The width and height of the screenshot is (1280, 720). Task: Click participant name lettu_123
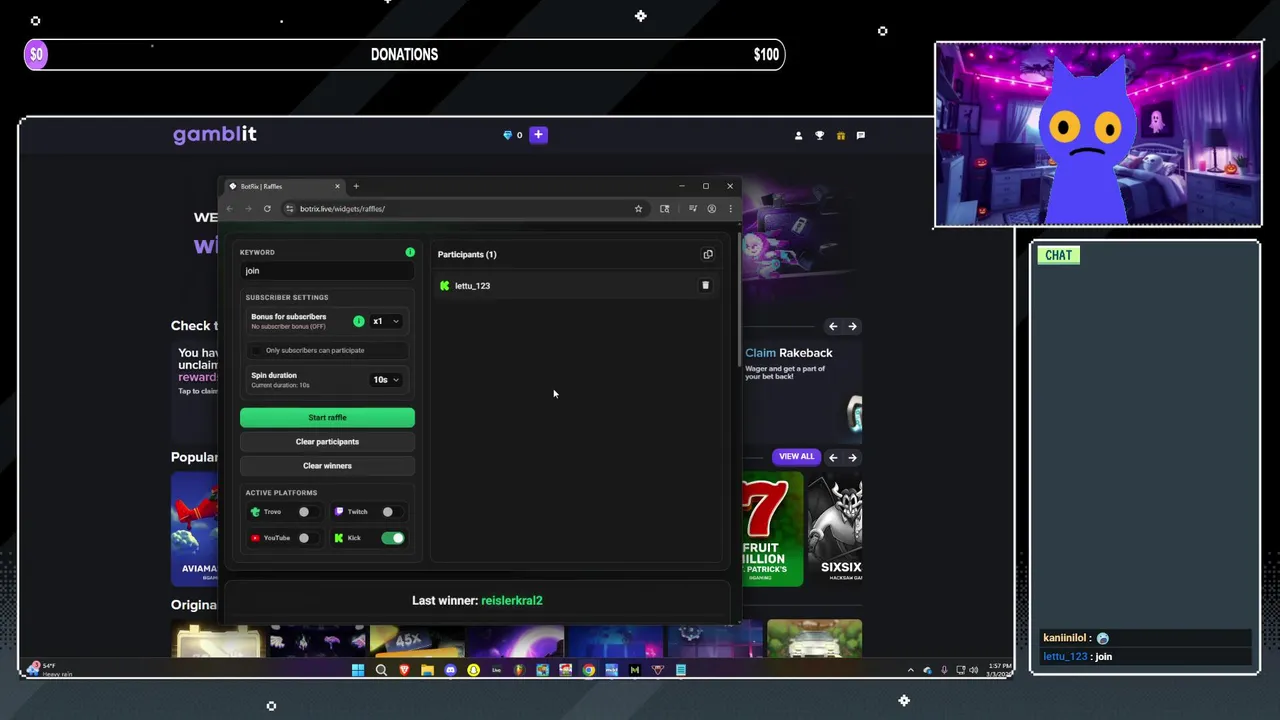(472, 286)
